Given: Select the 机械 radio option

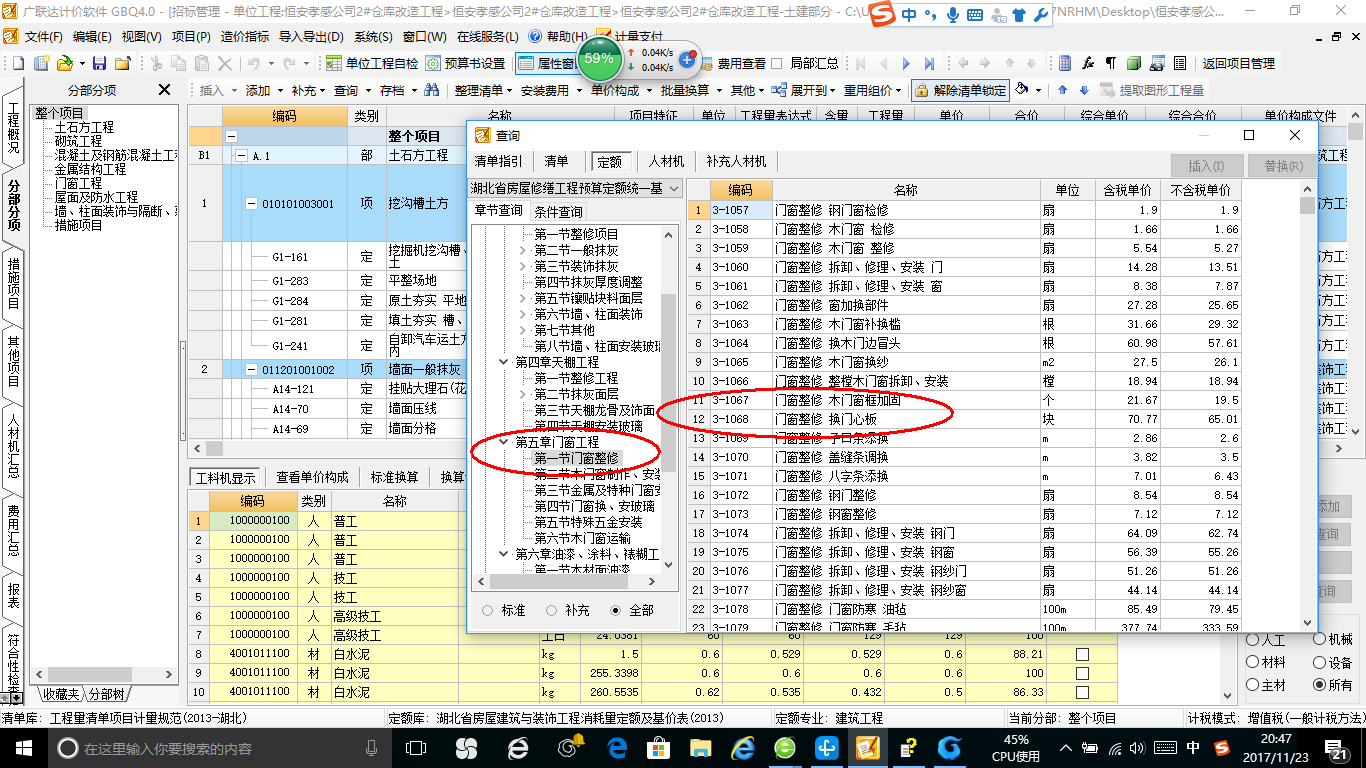Looking at the screenshot, I should (x=1320, y=640).
